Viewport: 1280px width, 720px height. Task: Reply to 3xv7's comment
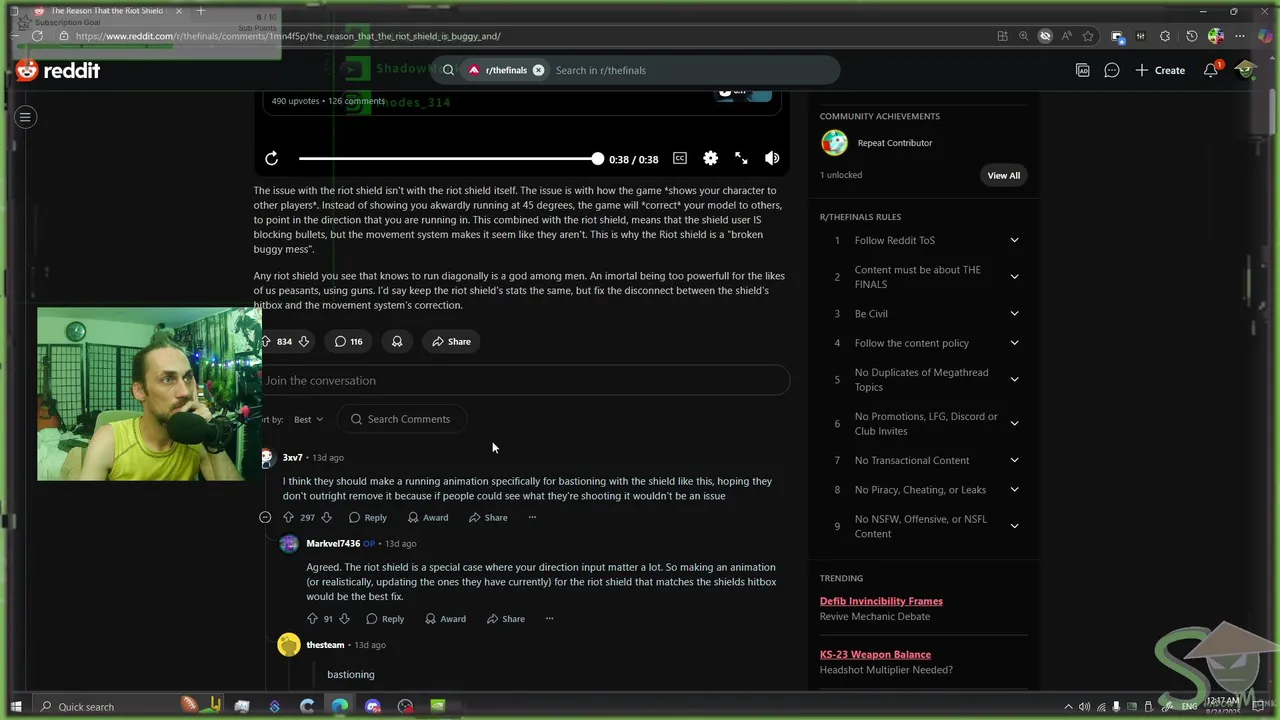[x=368, y=518]
